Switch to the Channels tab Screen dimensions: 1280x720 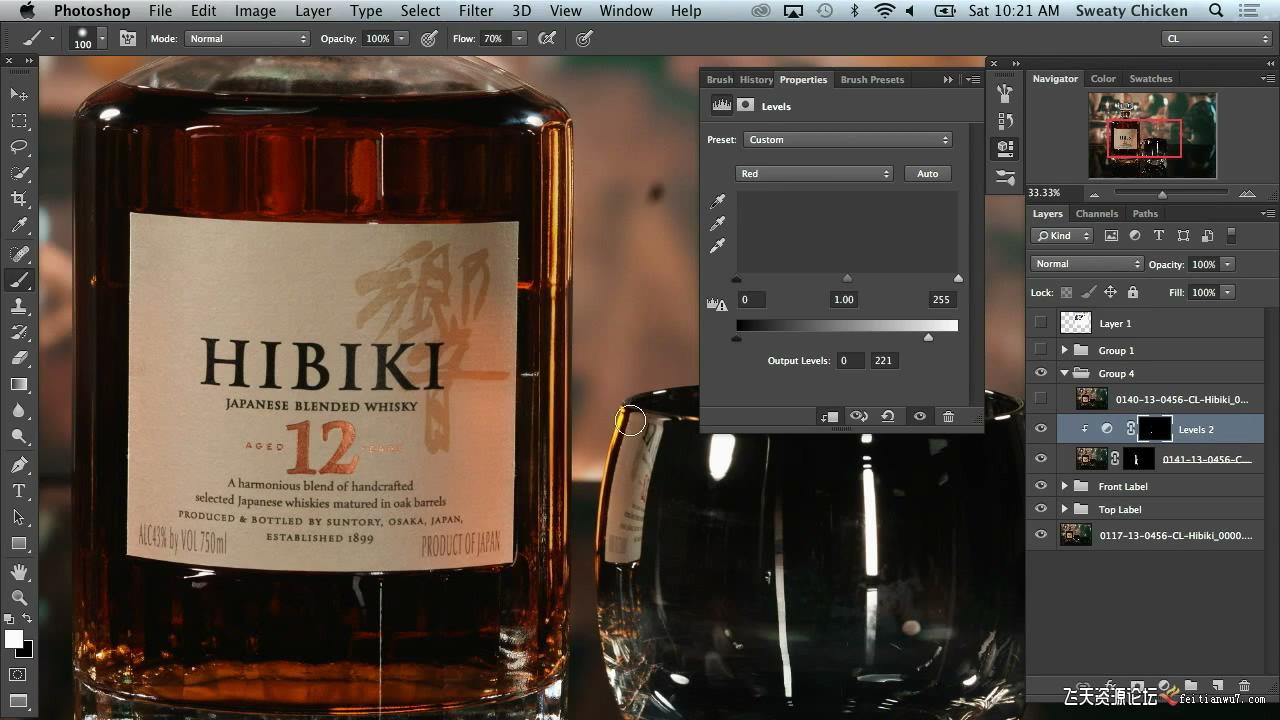click(x=1097, y=213)
